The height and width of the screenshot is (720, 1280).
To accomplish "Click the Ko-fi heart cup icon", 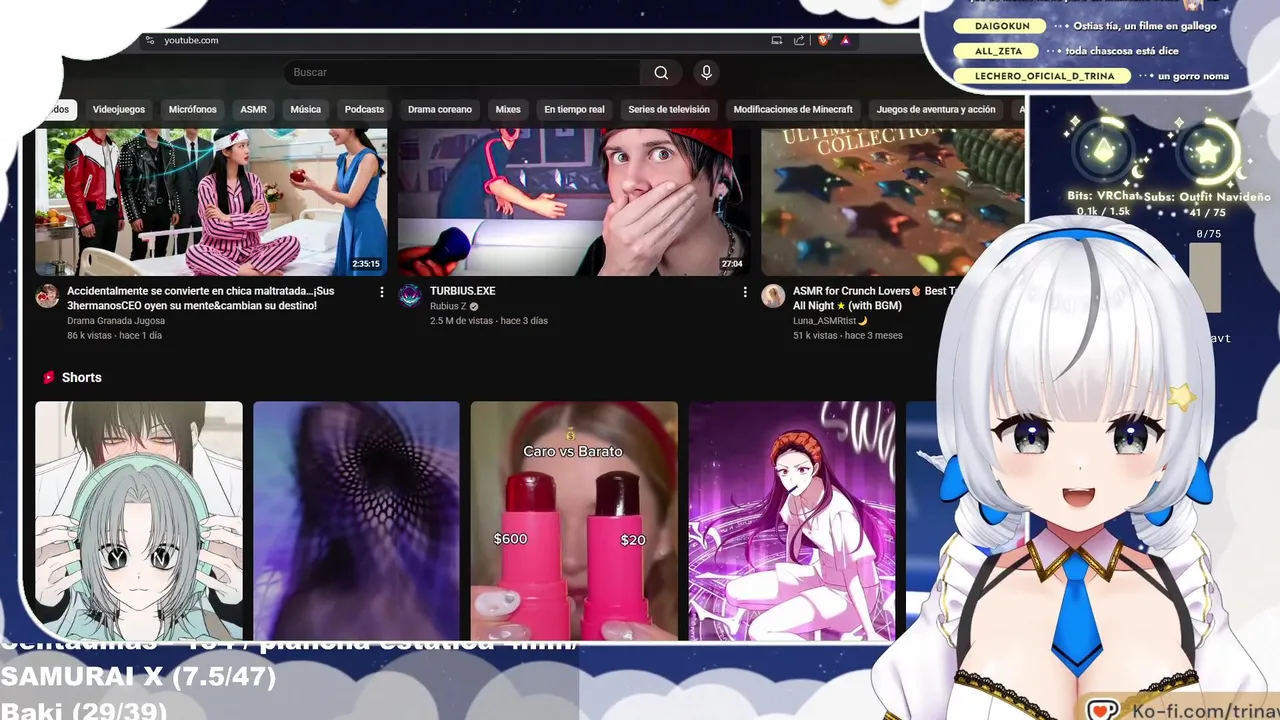I will pyautogui.click(x=1103, y=710).
